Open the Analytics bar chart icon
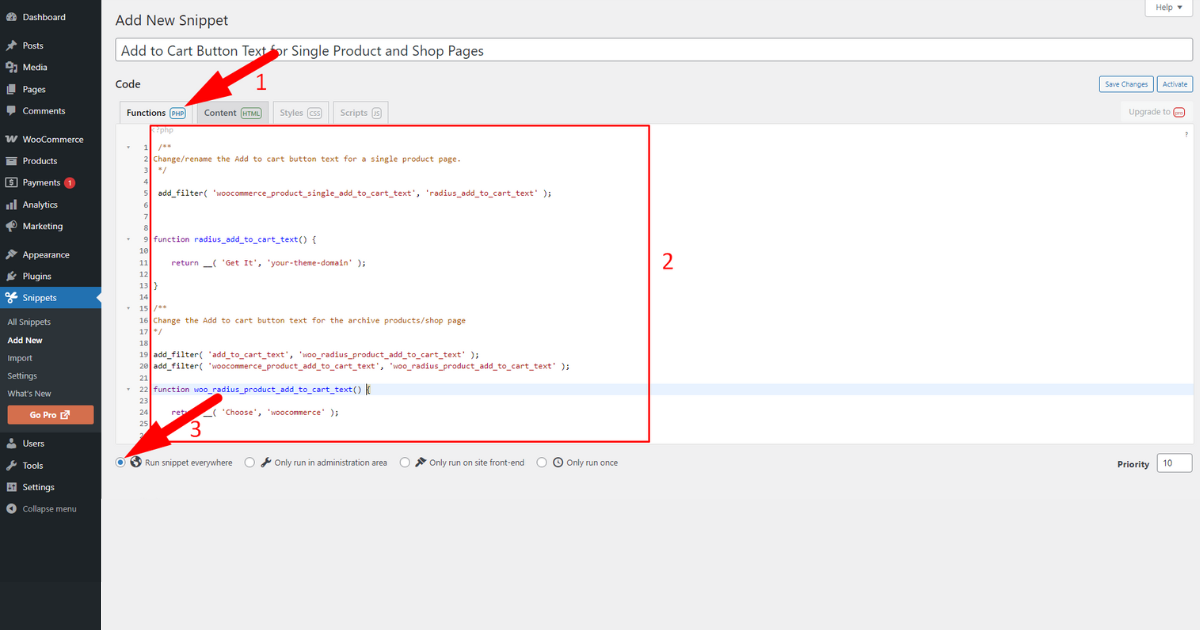1200x630 pixels. click(11, 204)
